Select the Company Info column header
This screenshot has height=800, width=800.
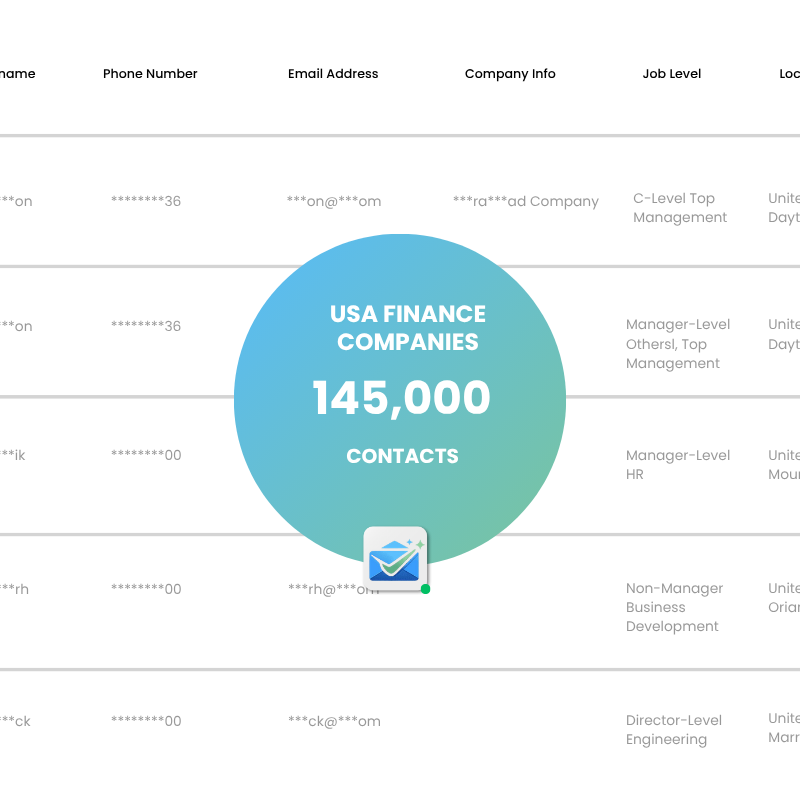point(510,74)
